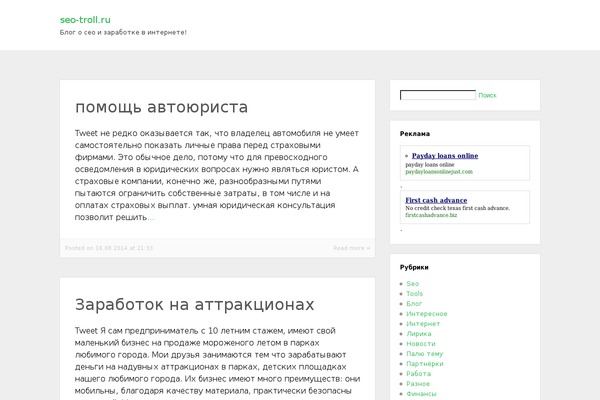Image resolution: width=600 pixels, height=400 pixels.
Task: Open the Лирика category
Action: [x=419, y=333]
